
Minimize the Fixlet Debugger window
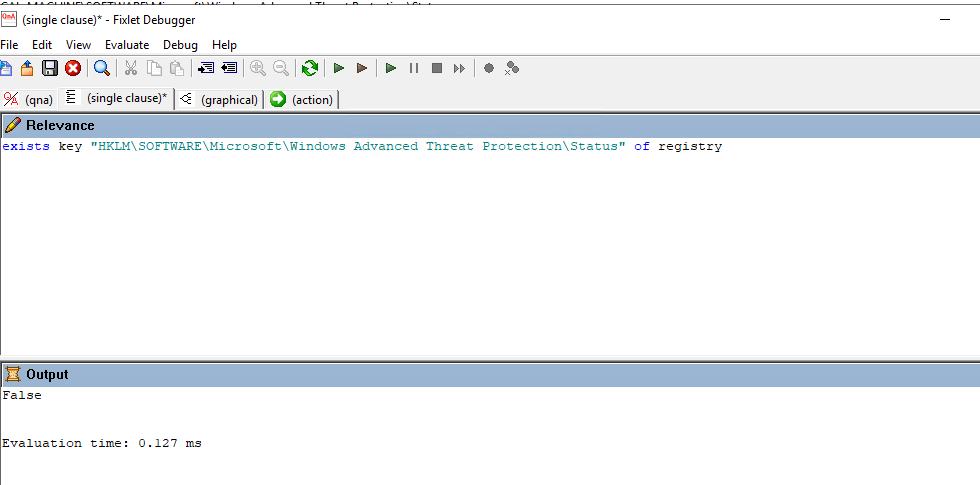click(x=944, y=20)
